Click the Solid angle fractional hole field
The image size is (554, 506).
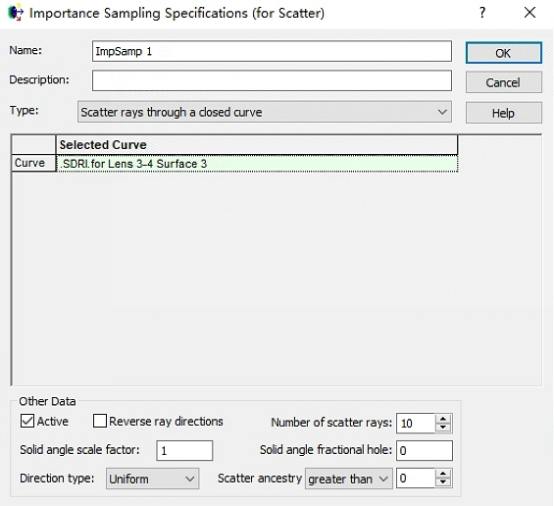(x=424, y=451)
